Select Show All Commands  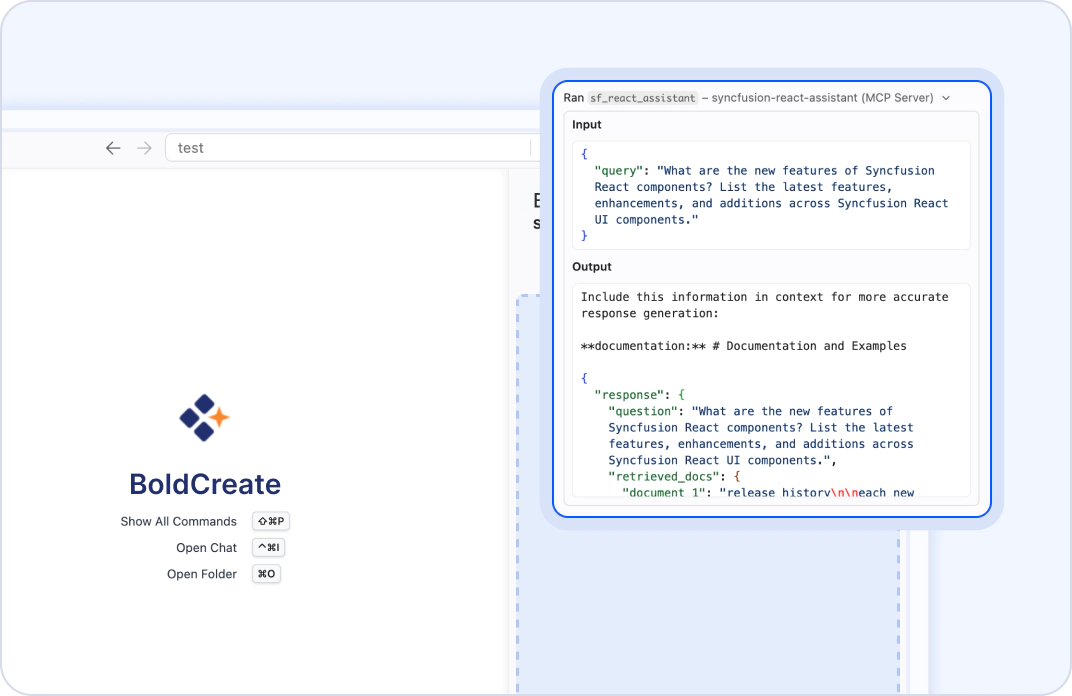coord(178,521)
